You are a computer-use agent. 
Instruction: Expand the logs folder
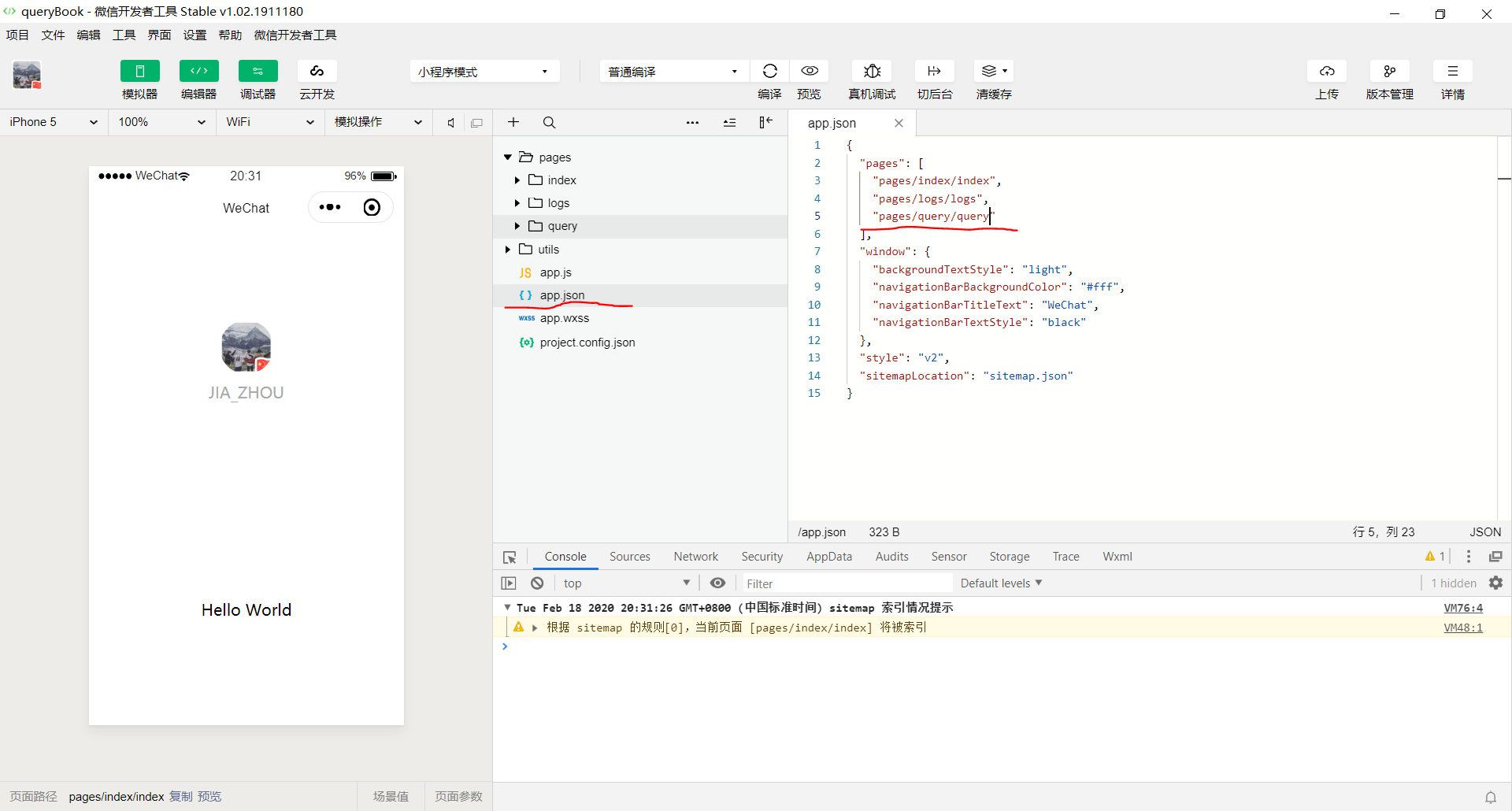[517, 203]
